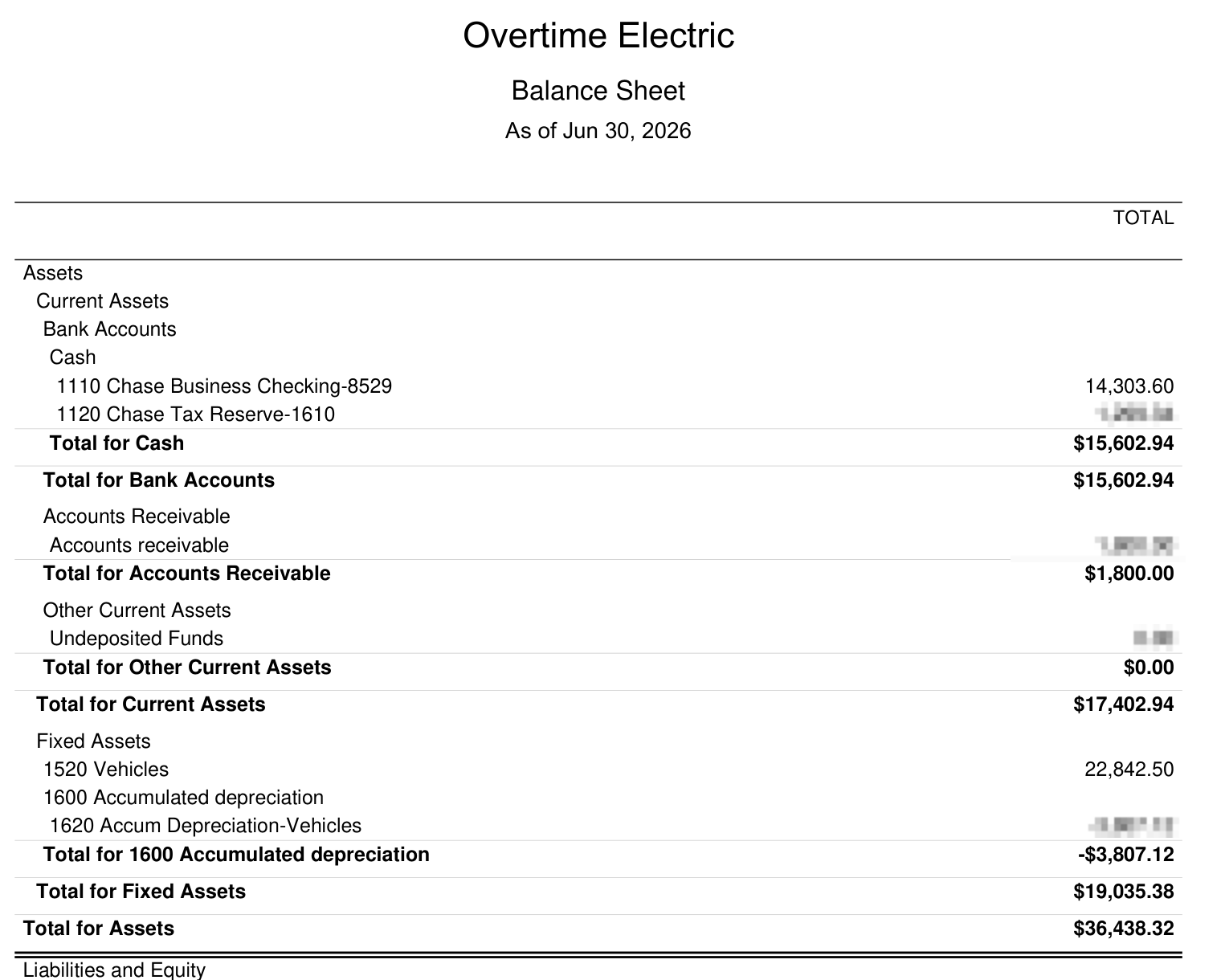This screenshot has width=1221, height=980.
Task: Click the TOTAL column header
Action: click(x=1143, y=218)
